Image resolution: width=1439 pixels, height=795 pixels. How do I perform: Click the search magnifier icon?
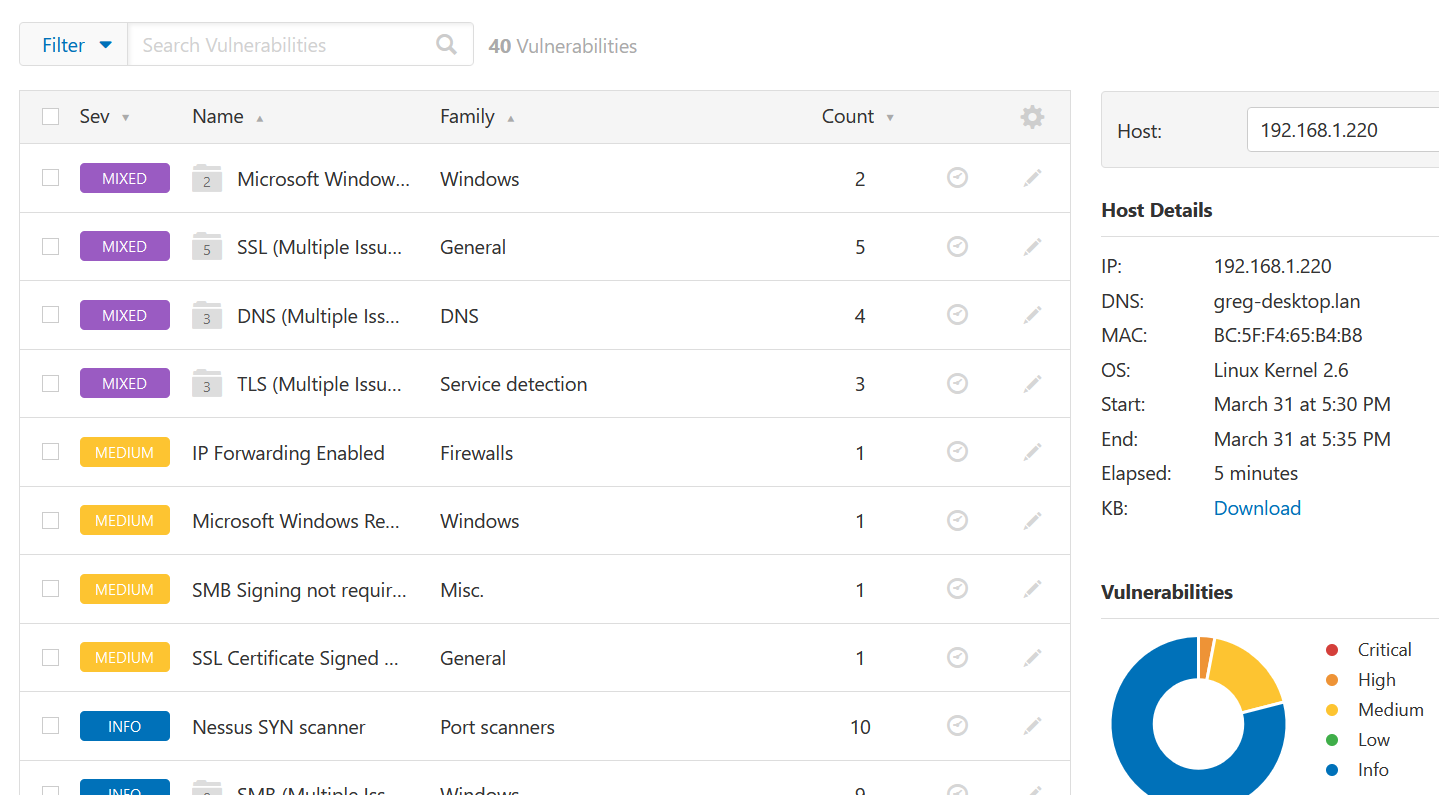pos(446,45)
